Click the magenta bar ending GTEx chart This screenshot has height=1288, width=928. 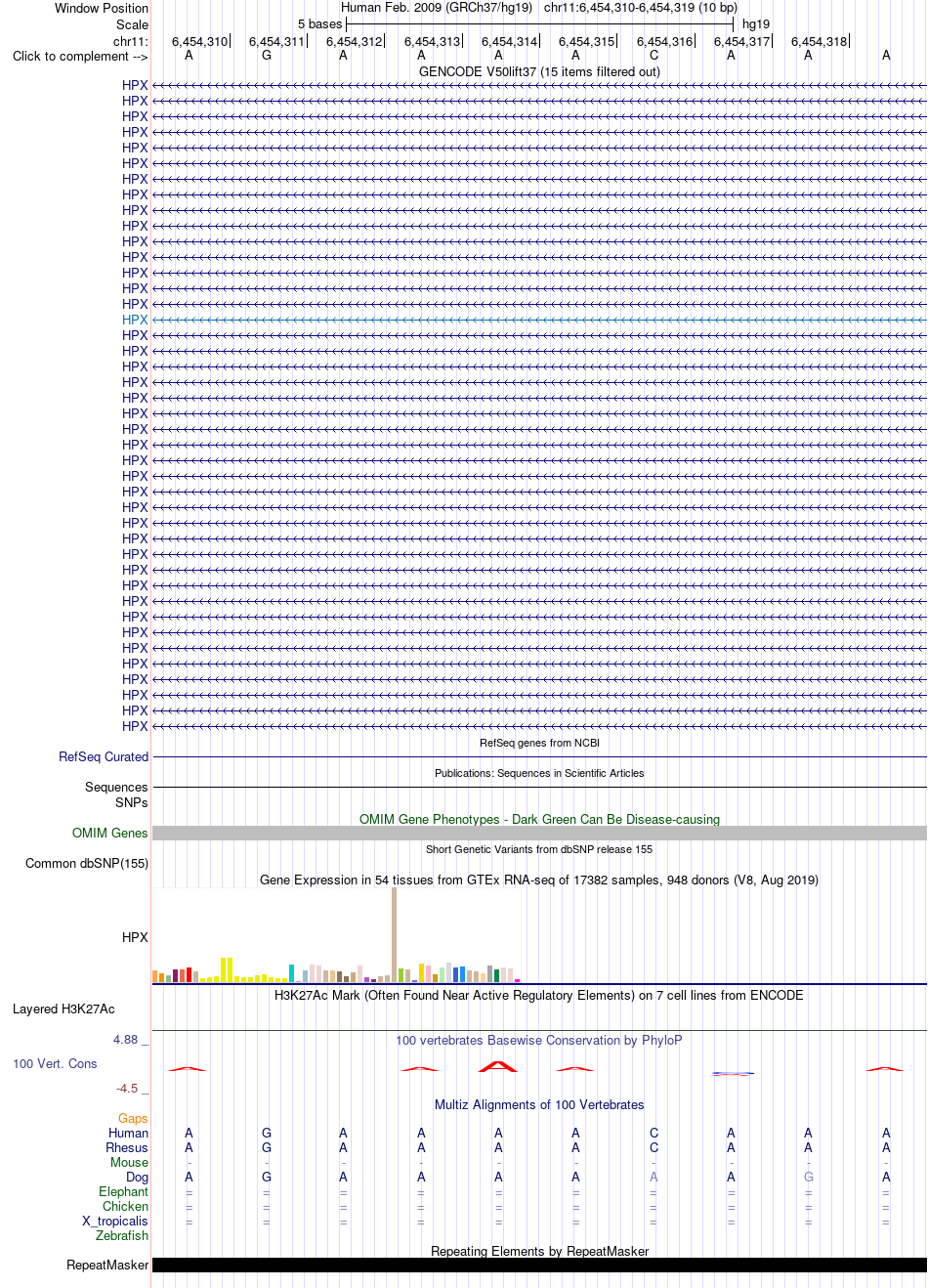pyautogui.click(x=517, y=980)
